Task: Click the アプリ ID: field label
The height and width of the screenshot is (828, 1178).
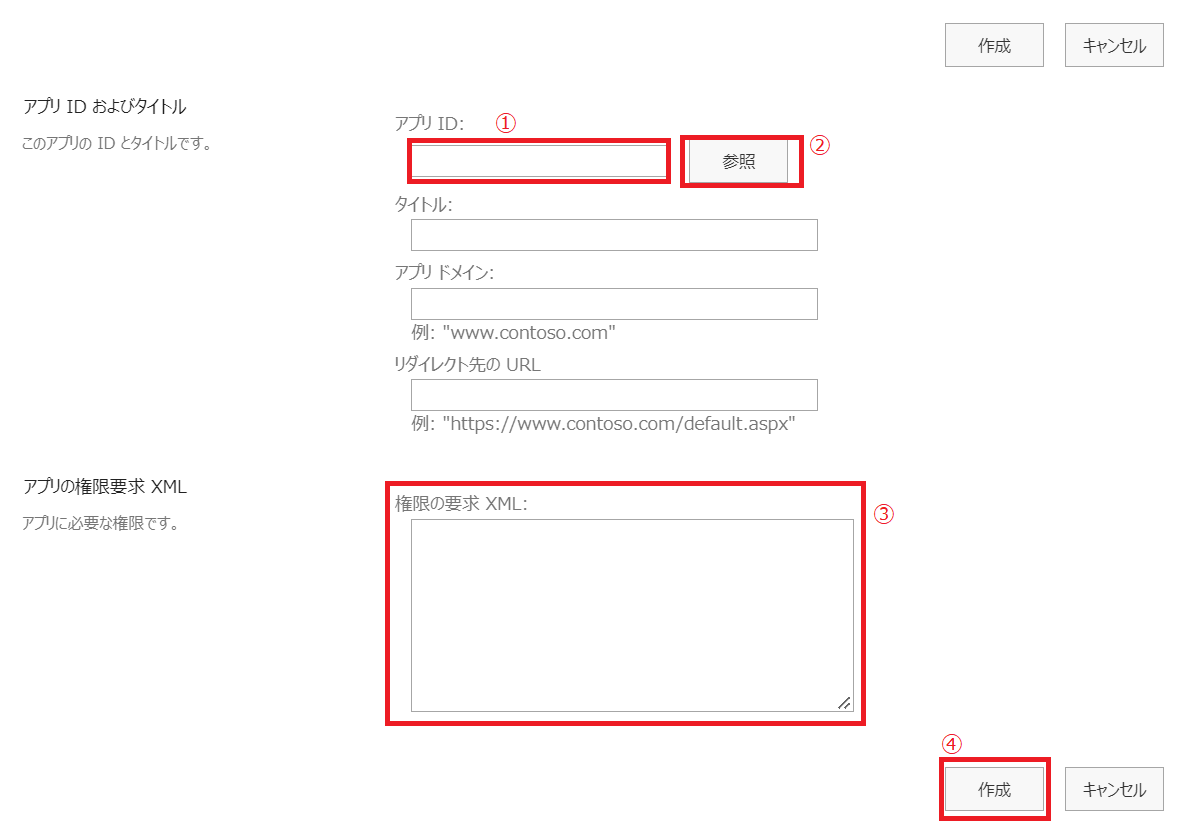Action: 430,123
